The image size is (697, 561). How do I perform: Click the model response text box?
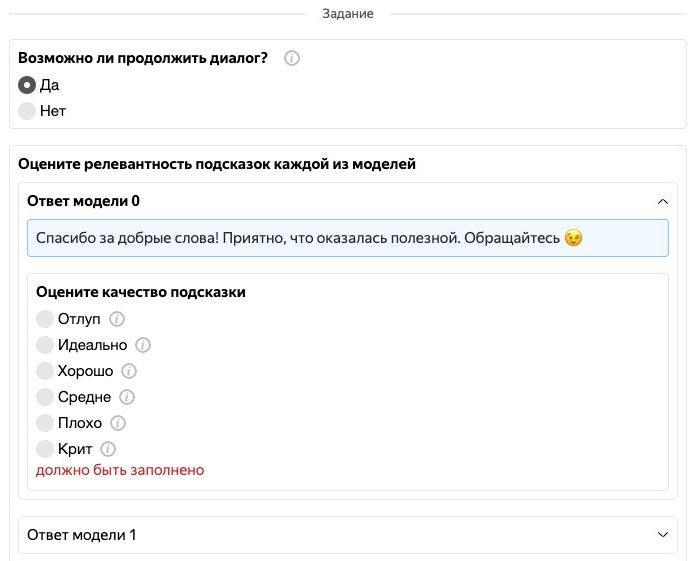tap(347, 239)
